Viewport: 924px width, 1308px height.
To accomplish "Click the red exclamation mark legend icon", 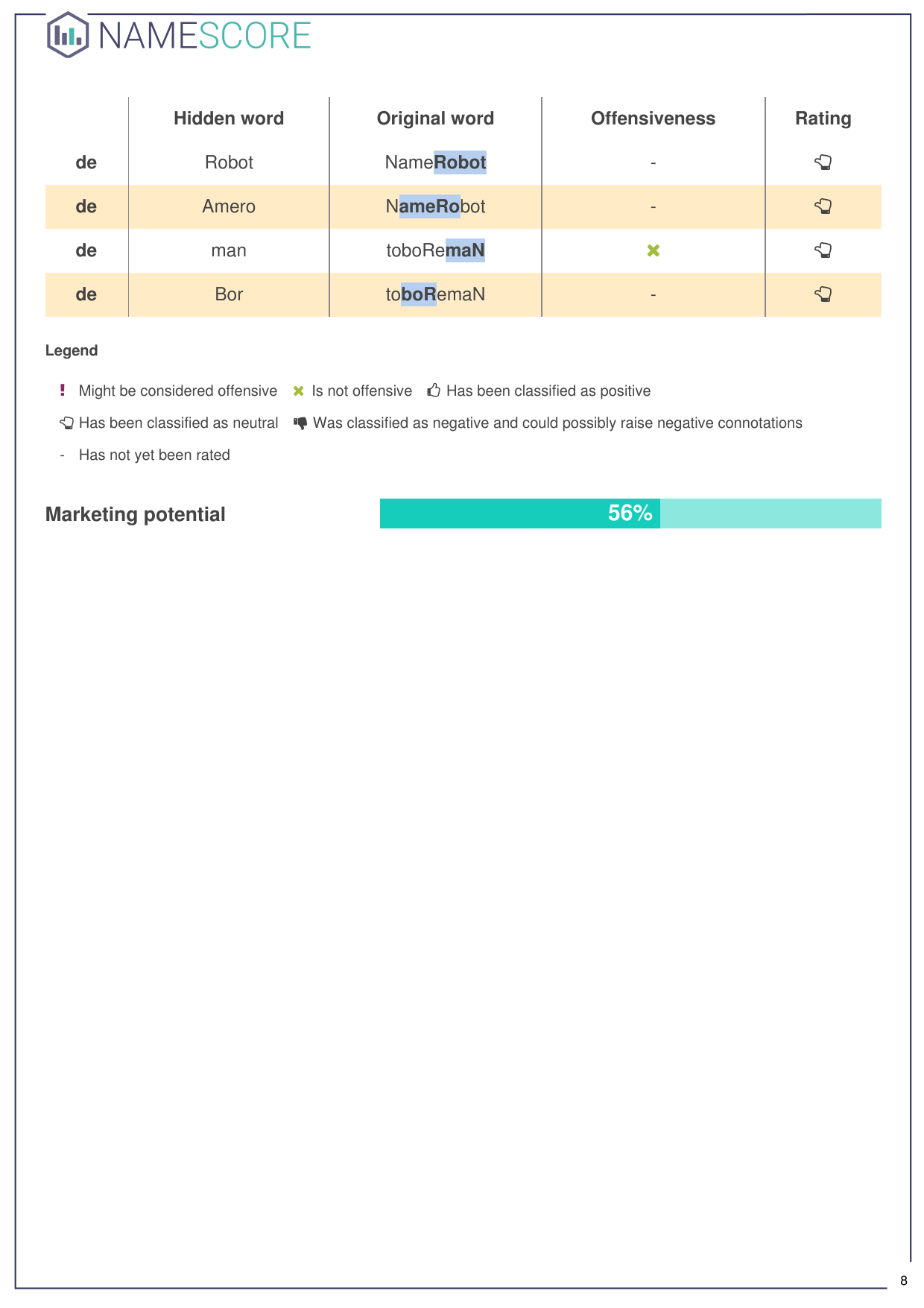I will click(63, 391).
